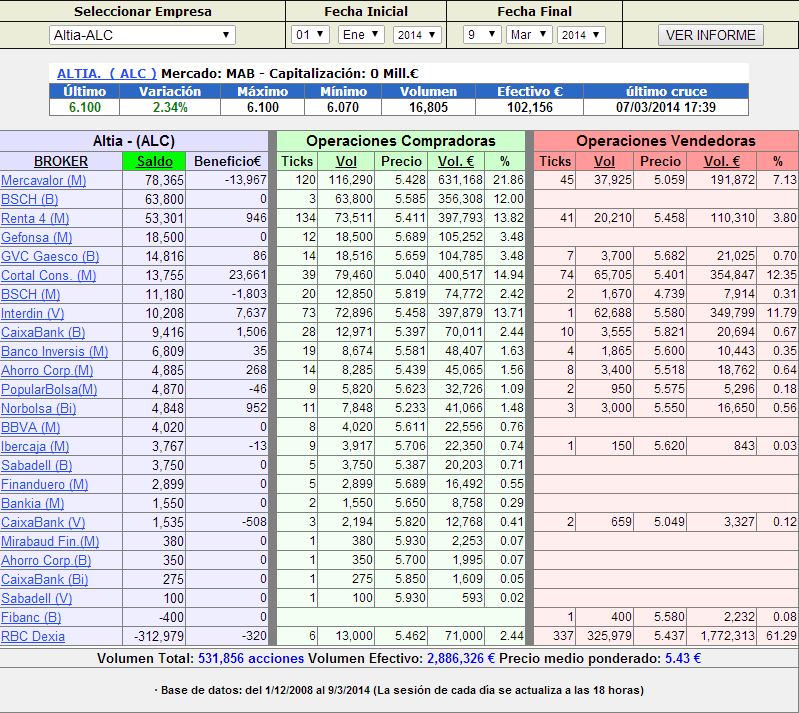Screen dimensions: 799x713
Task: Click the Altia - (ALC) table title
Action: point(134,141)
